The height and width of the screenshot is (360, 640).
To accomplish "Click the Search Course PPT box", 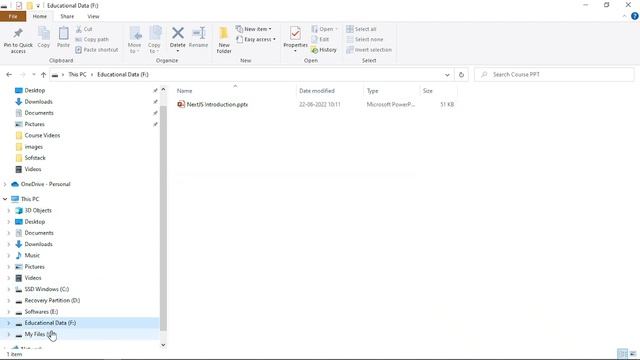I will pyautogui.click(x=554, y=75).
